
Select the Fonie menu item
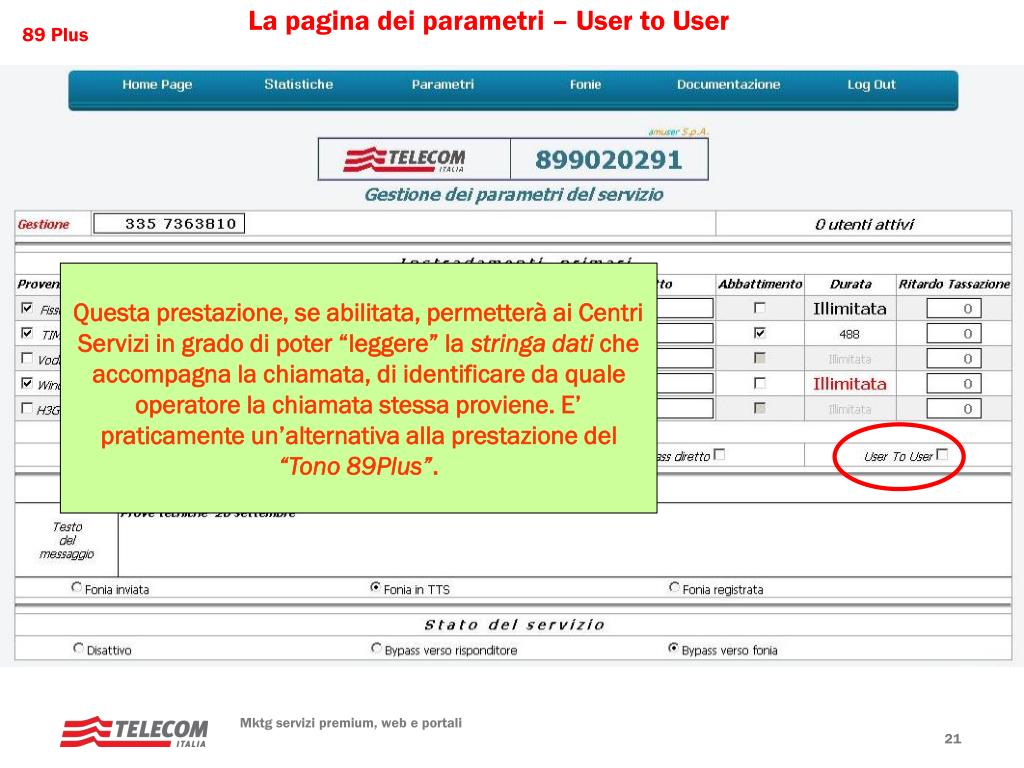pos(585,84)
